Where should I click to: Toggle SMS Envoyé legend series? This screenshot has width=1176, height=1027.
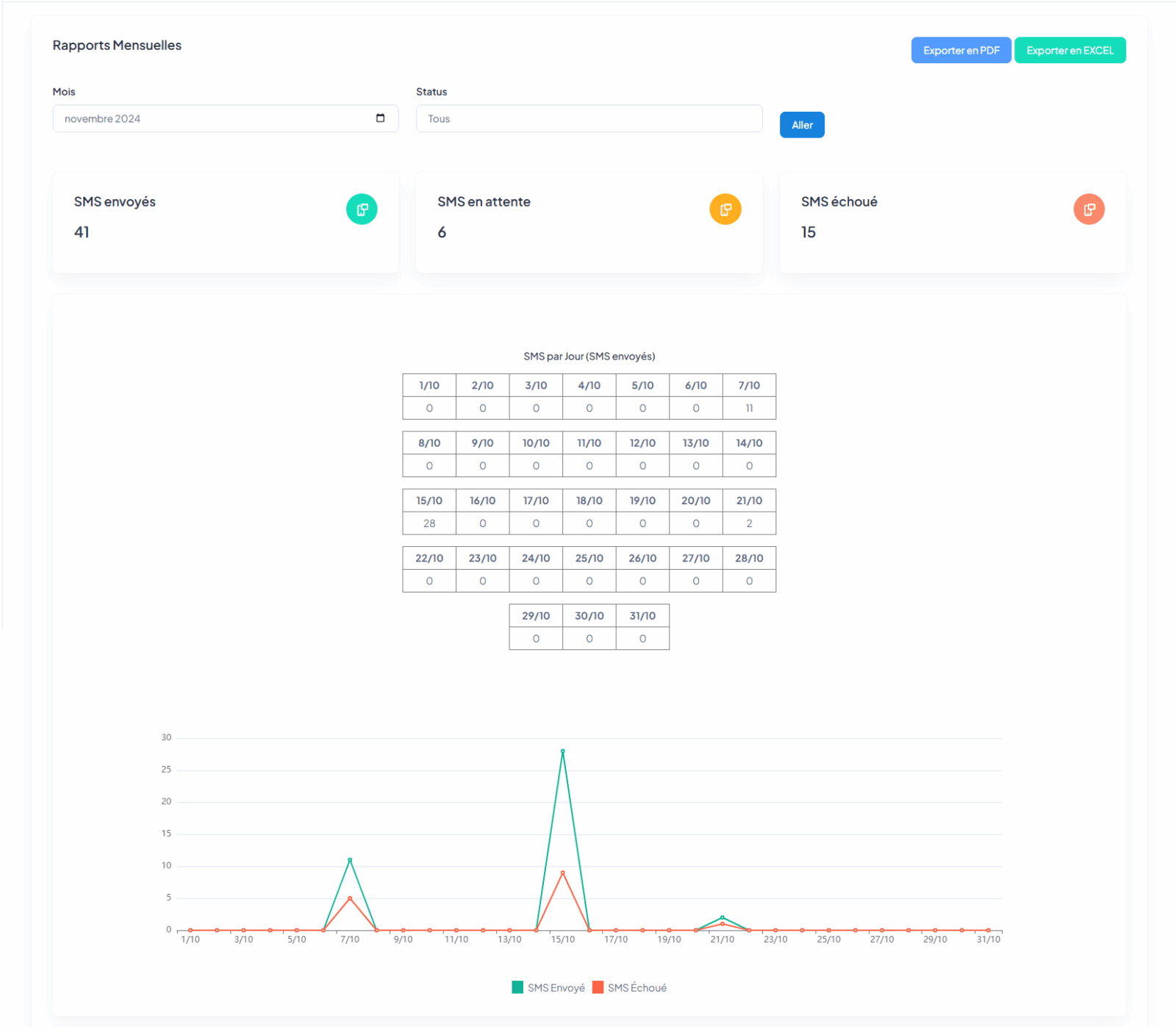pos(548,987)
